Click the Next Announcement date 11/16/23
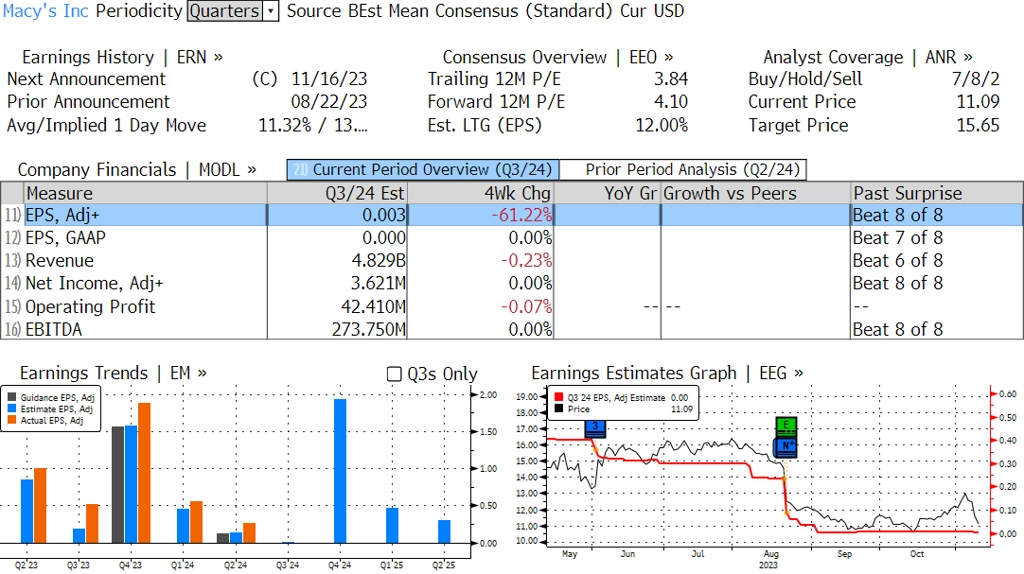 329,79
